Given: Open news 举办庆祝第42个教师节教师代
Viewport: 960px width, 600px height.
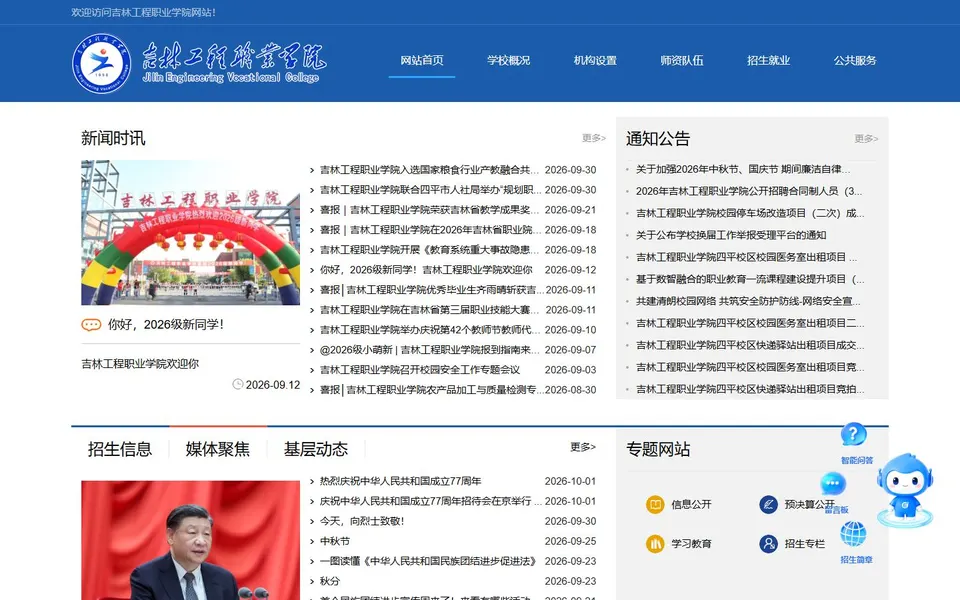Looking at the screenshot, I should point(429,330).
